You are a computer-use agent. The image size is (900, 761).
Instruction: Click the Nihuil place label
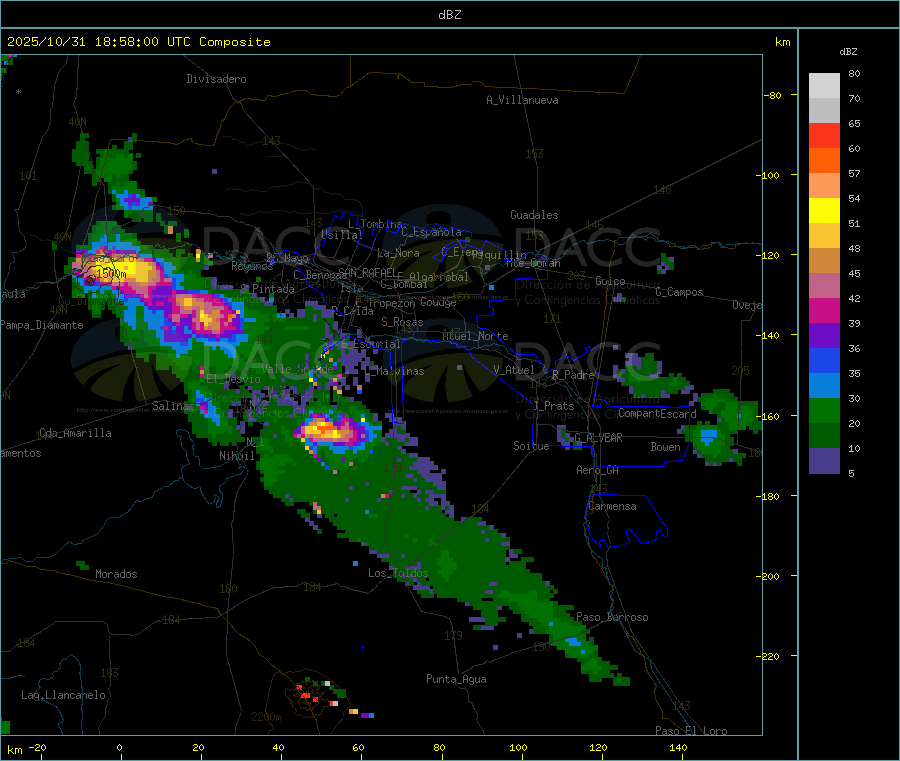[237, 456]
